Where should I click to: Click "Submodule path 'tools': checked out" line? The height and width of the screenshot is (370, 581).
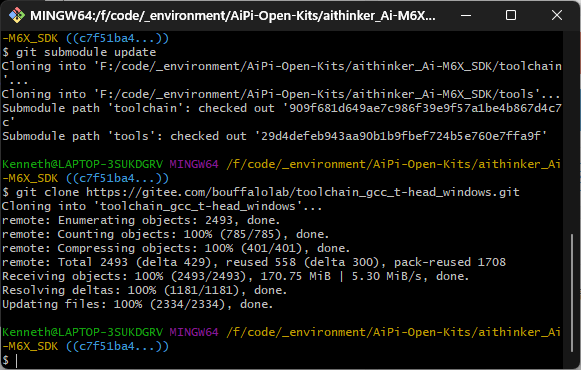coord(275,136)
